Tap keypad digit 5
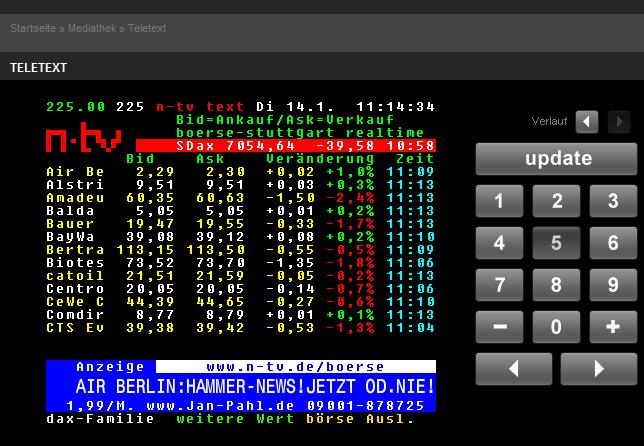The image size is (644, 446). 556,243
